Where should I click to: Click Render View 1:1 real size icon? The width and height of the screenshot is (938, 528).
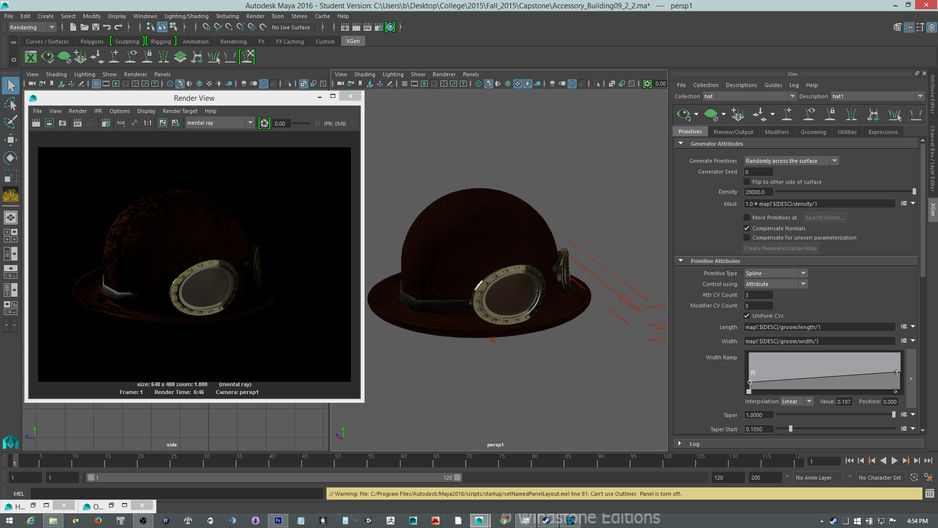(148, 123)
